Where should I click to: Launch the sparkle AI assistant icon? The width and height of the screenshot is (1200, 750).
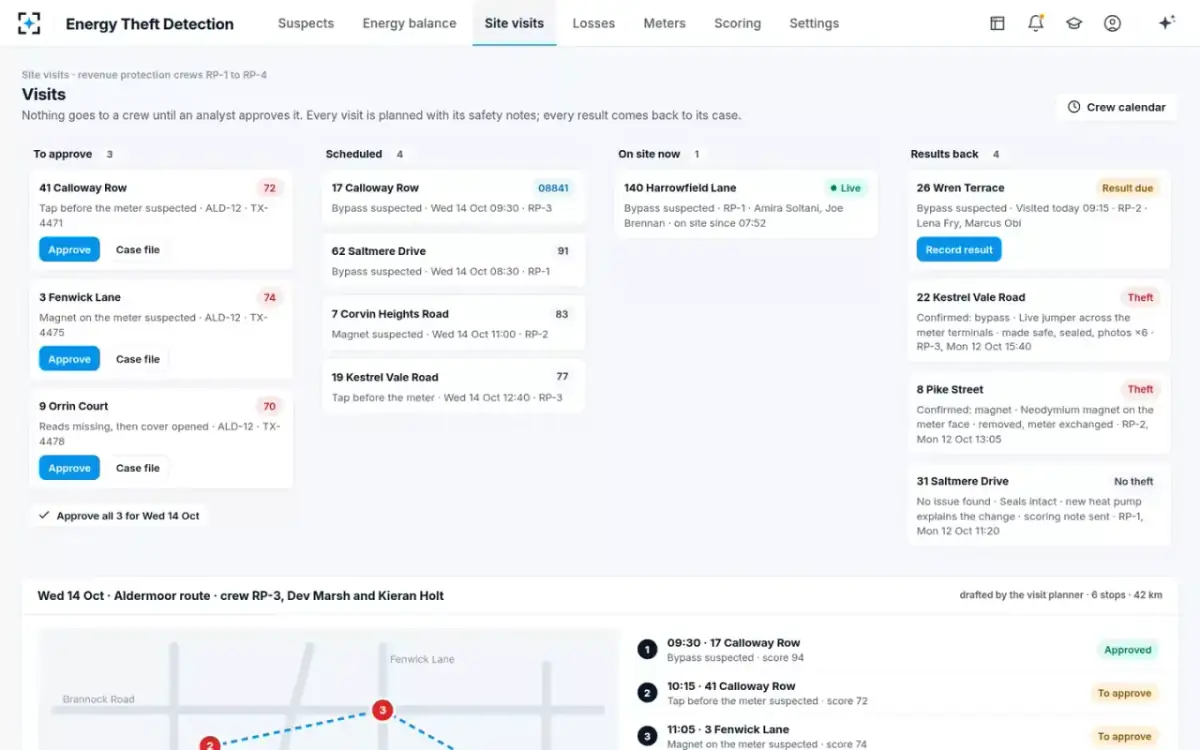click(1166, 23)
